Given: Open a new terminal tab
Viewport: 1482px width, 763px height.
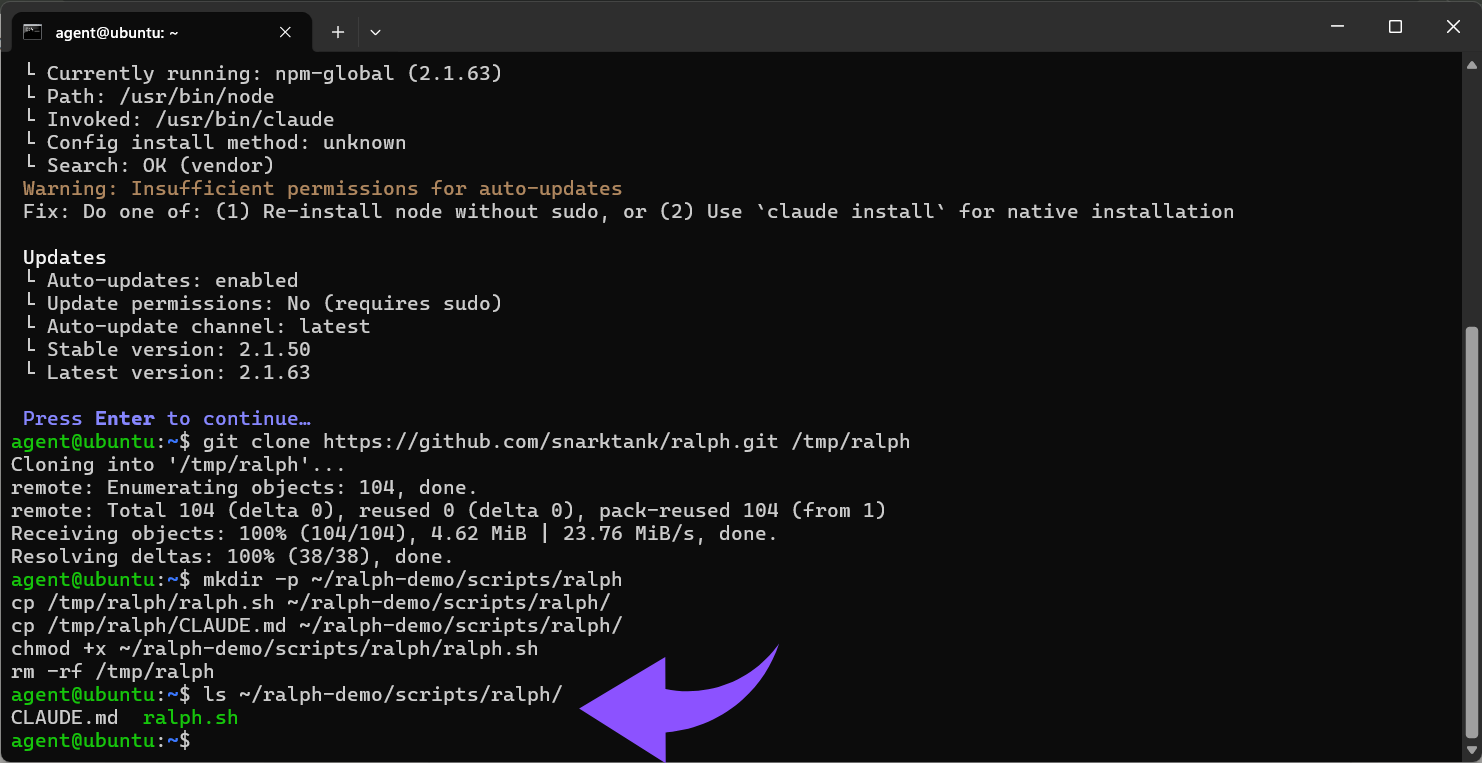Looking at the screenshot, I should tap(338, 32).
